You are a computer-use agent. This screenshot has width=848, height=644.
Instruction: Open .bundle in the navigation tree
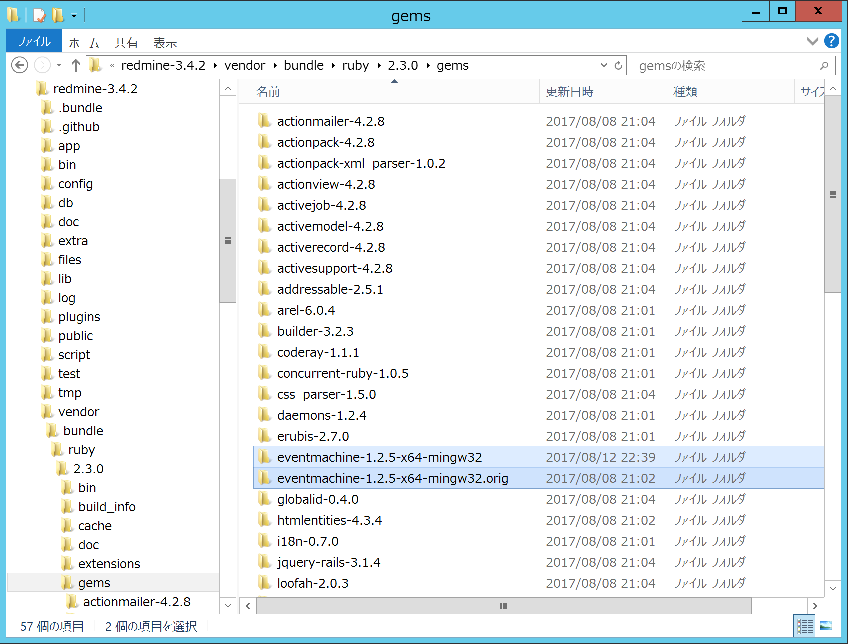80,108
